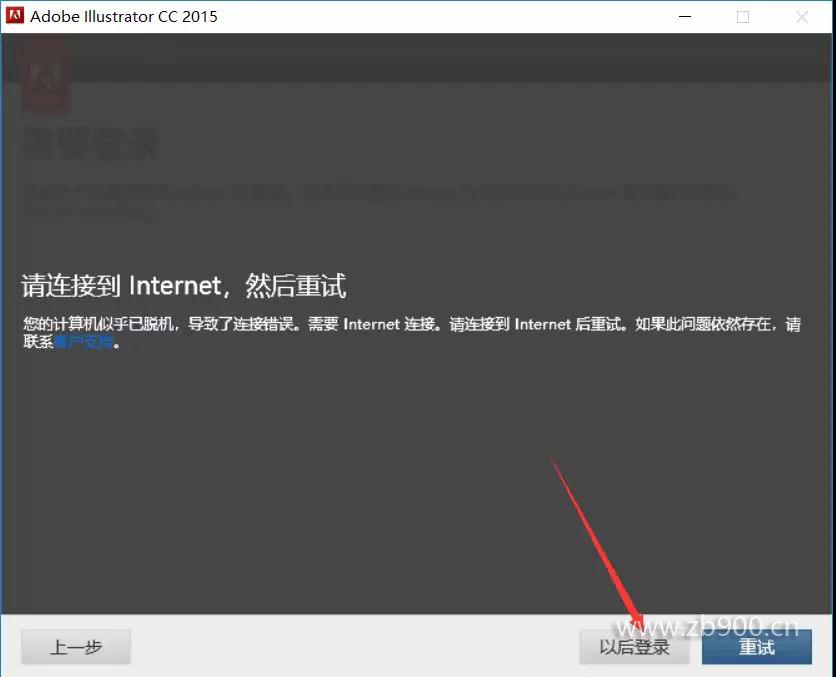The height and width of the screenshot is (677, 836).
Task: Click the 以后登录 (sign in later) button
Action: (x=634, y=647)
